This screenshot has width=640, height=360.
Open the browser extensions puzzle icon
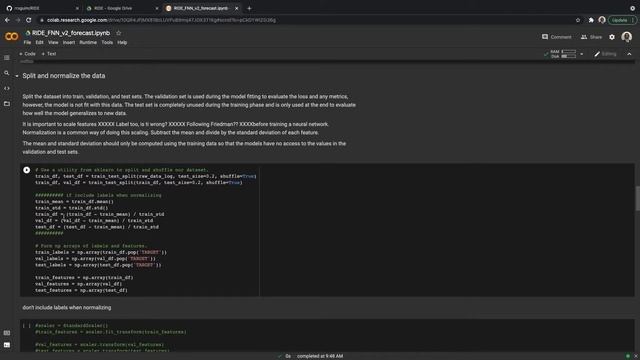tap(591, 20)
